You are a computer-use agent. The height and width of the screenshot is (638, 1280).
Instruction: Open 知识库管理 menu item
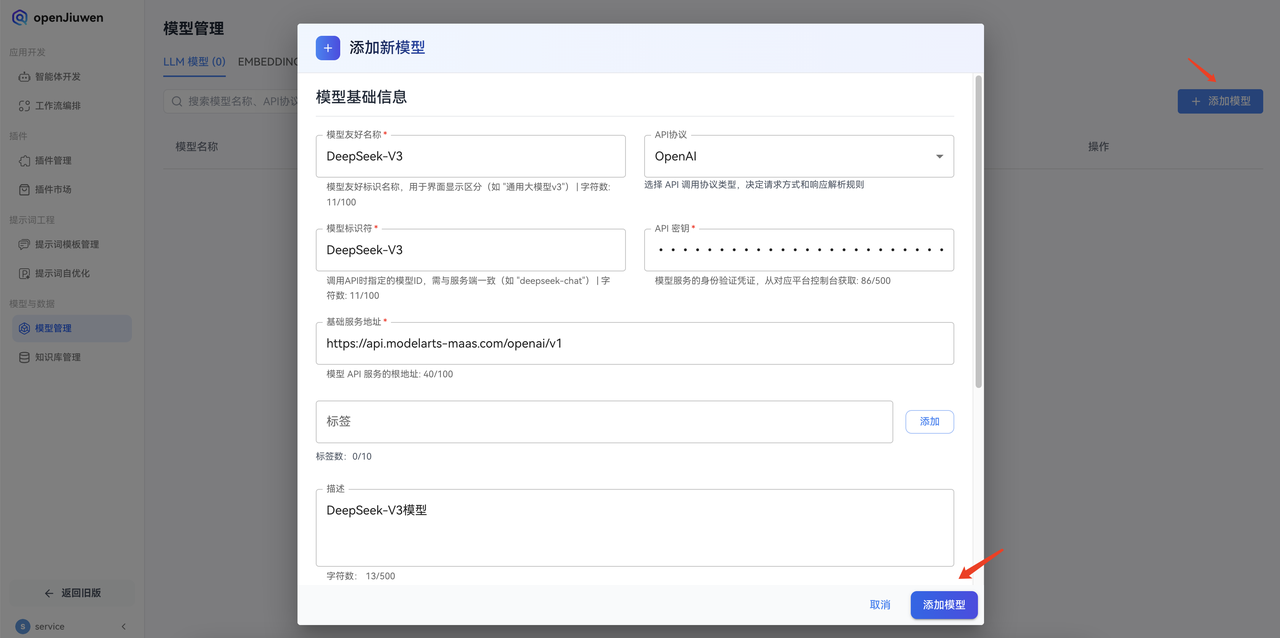tap(71, 357)
